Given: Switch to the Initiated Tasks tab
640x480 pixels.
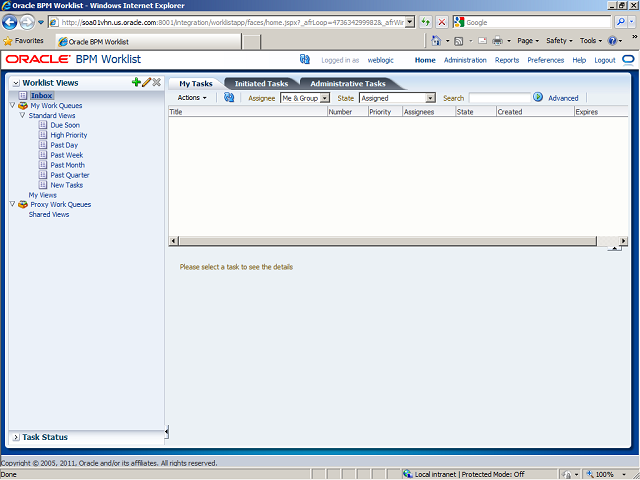Looking at the screenshot, I should coord(261,84).
